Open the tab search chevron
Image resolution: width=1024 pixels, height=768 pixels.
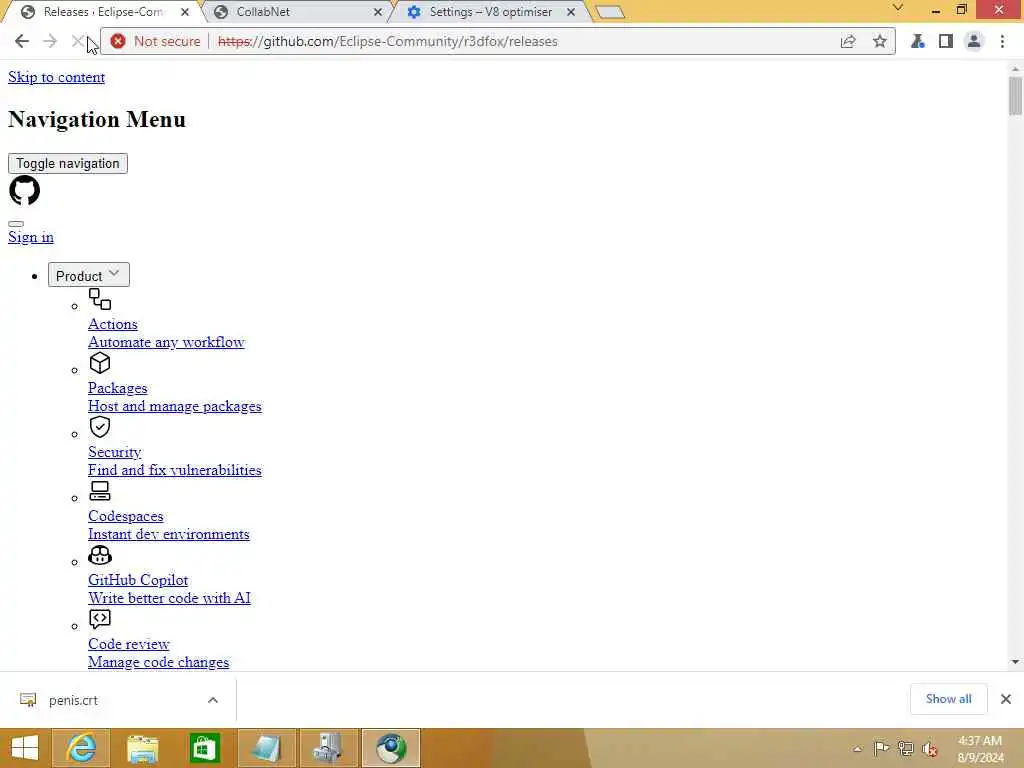tap(898, 8)
